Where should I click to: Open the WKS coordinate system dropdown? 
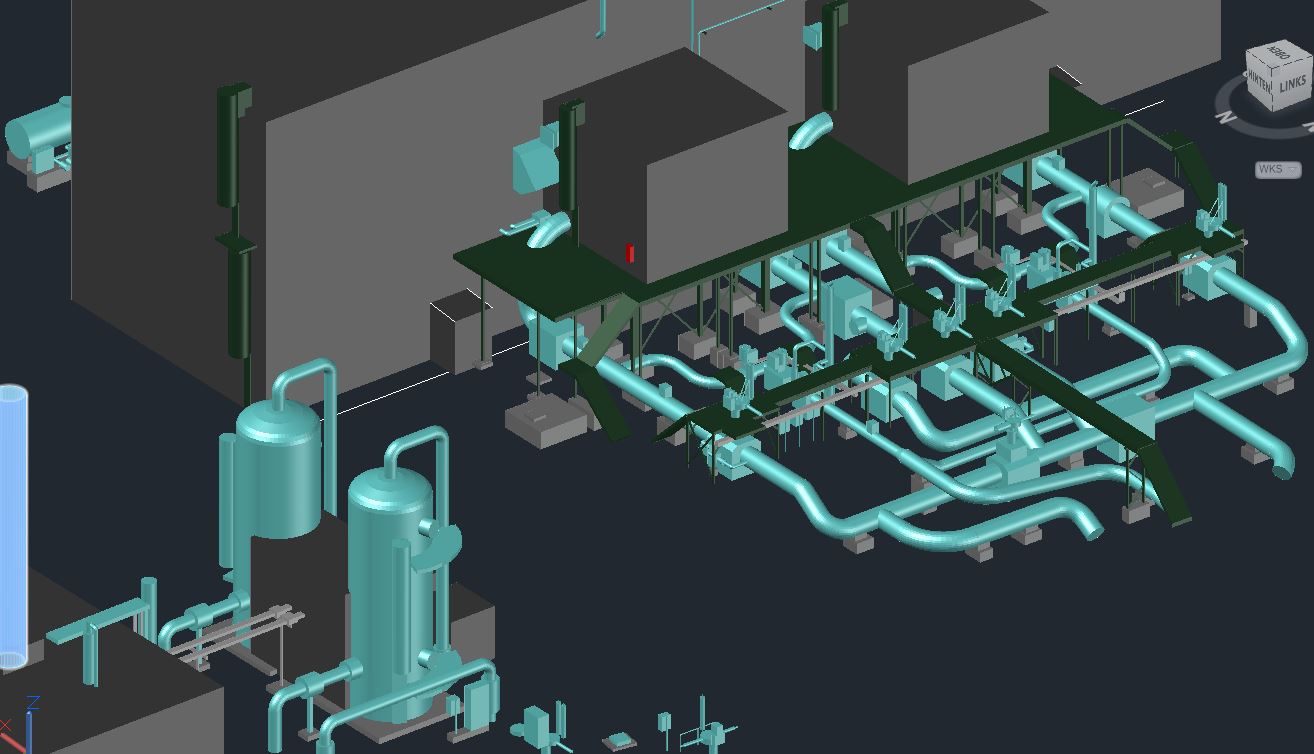click(x=1278, y=169)
